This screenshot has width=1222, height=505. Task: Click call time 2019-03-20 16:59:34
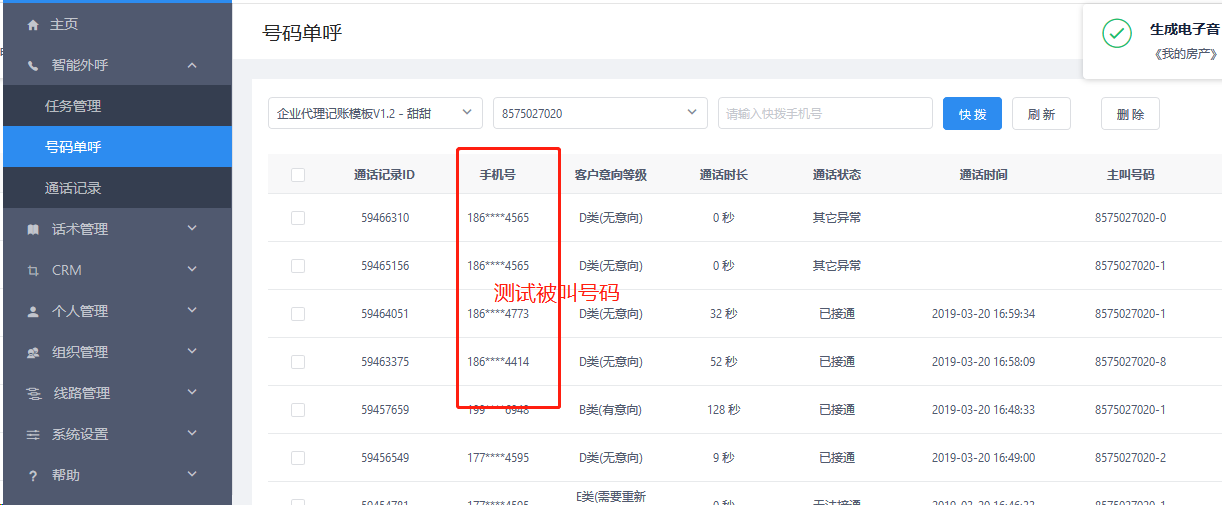coord(983,313)
